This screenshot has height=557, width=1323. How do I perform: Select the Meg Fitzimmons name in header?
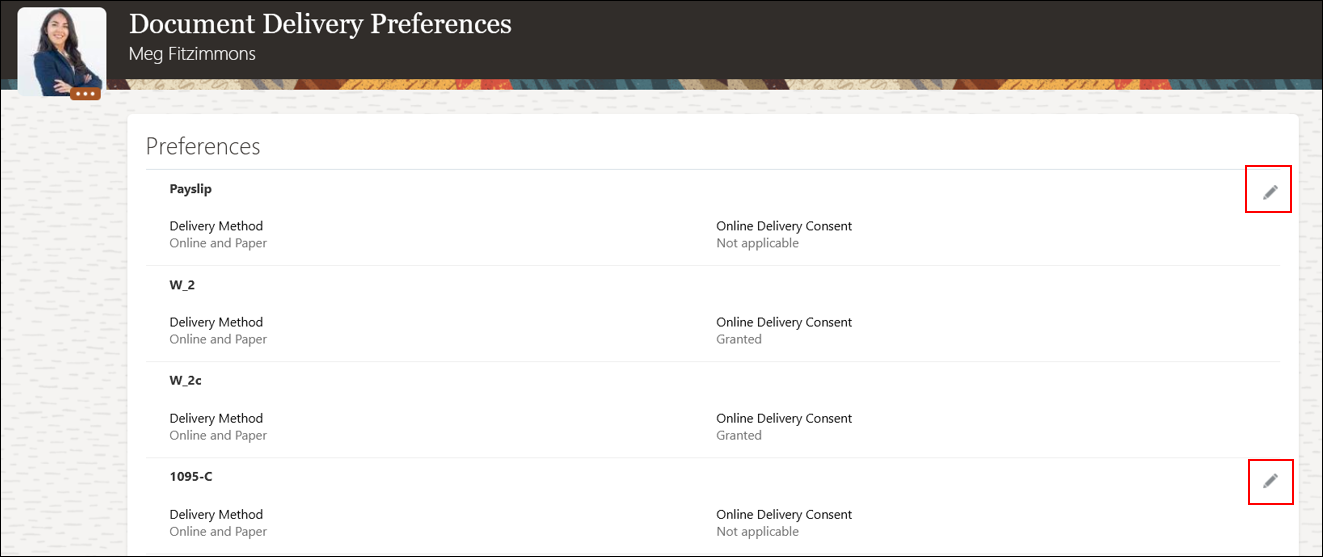[192, 54]
